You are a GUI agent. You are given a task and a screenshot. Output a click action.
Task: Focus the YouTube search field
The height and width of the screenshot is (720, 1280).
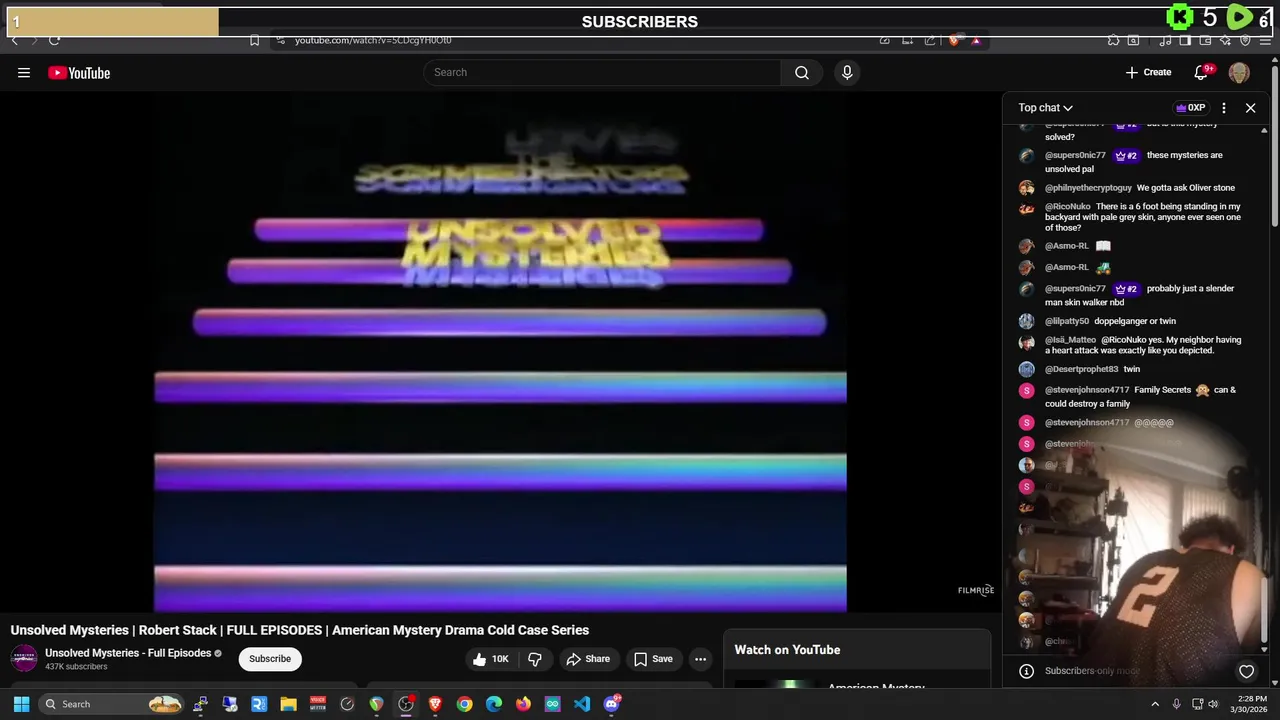click(x=602, y=72)
